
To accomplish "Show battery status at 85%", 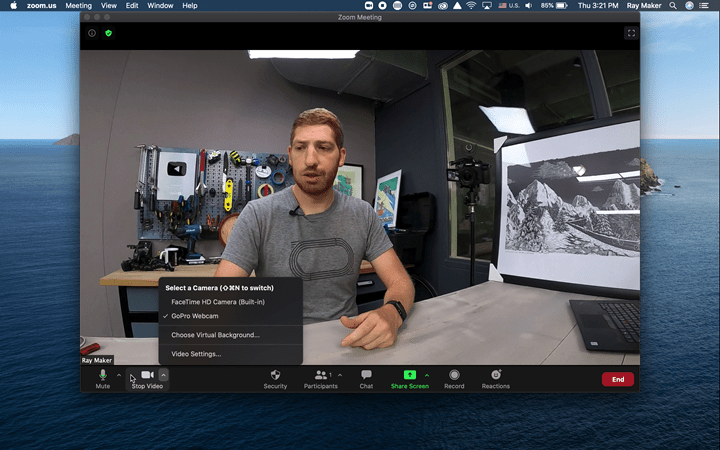I will tap(554, 6).
